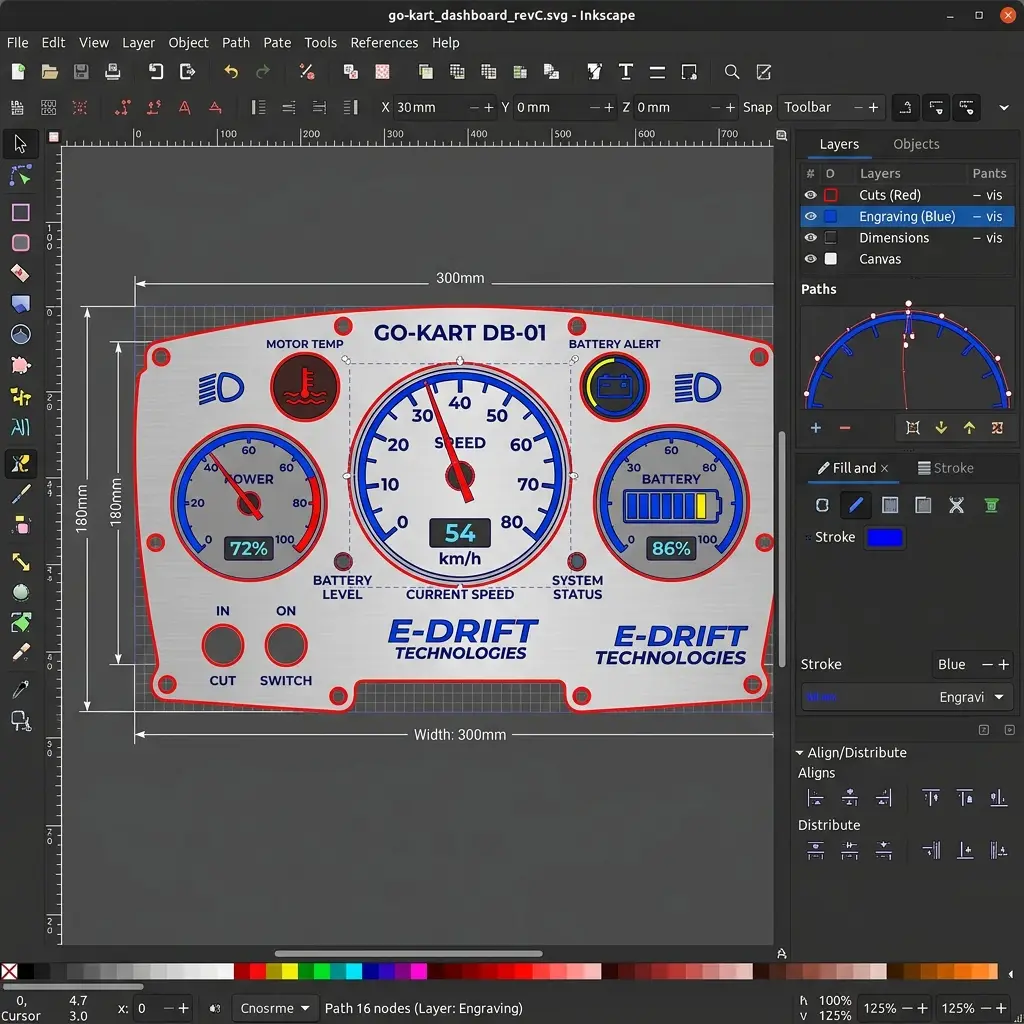Screen dimensions: 1024x1024
Task: Select the arrow selector tool
Action: (20, 144)
